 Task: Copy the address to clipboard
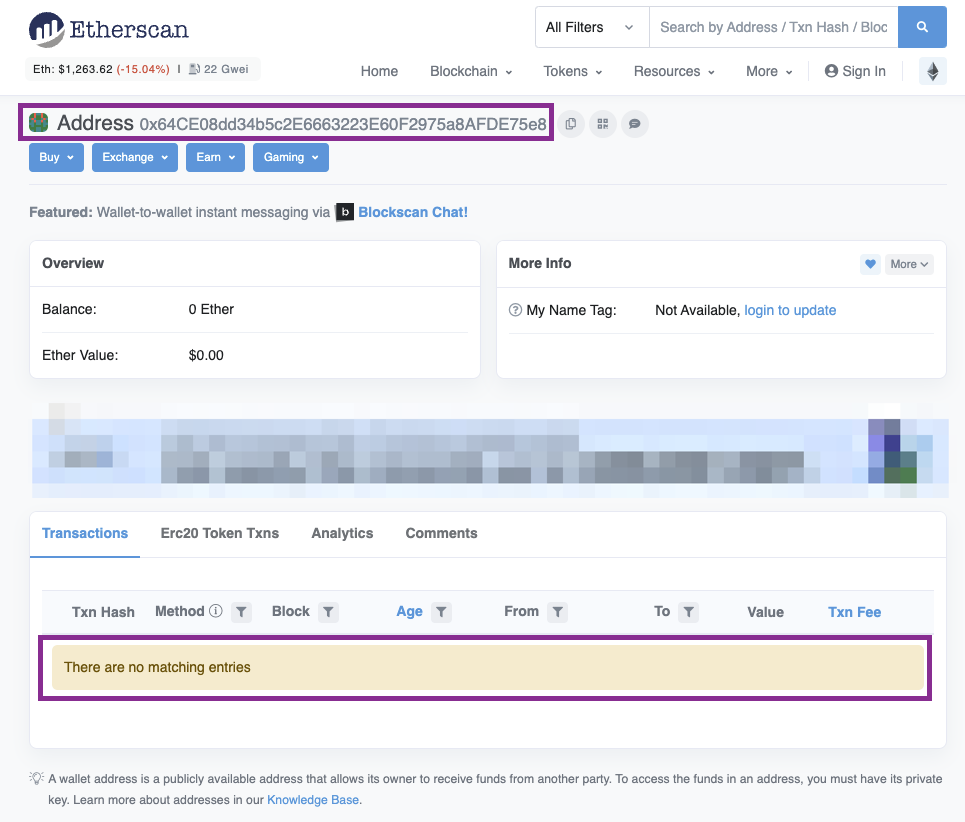(x=571, y=124)
